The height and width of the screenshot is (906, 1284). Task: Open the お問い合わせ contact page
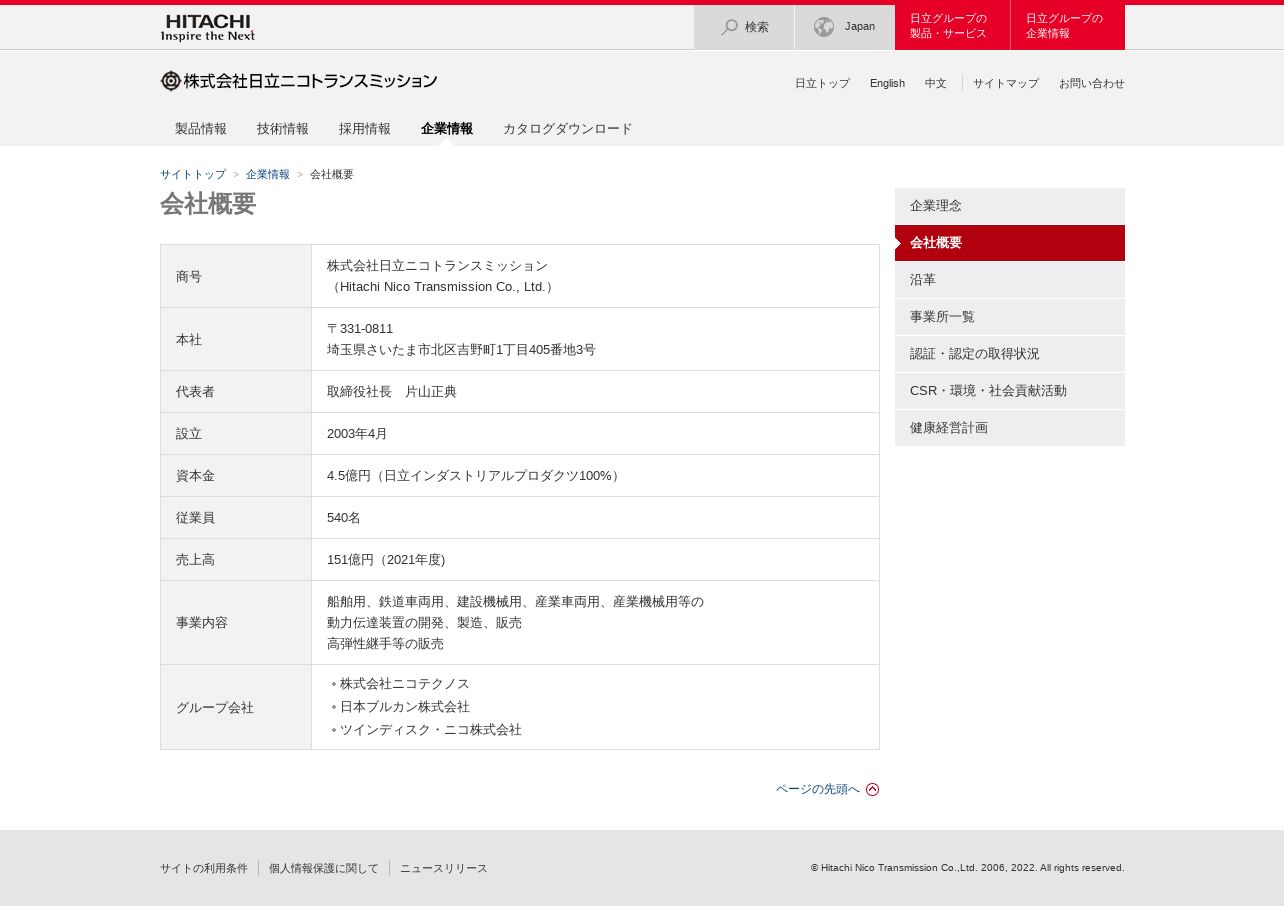pos(1092,84)
